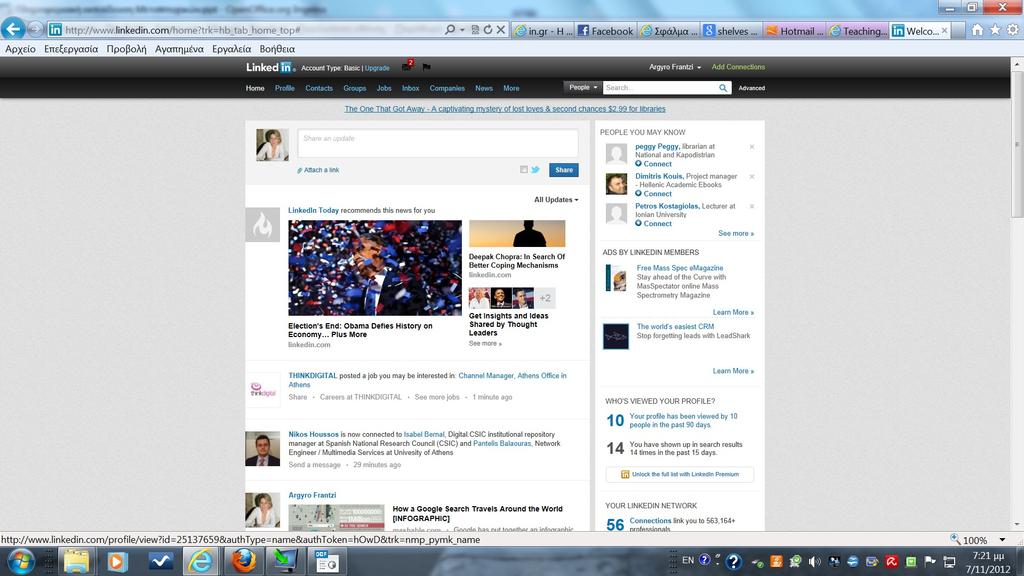Viewport: 1024px width, 576px height.
Task: Open the Αρχείο menu
Action: (x=20, y=49)
